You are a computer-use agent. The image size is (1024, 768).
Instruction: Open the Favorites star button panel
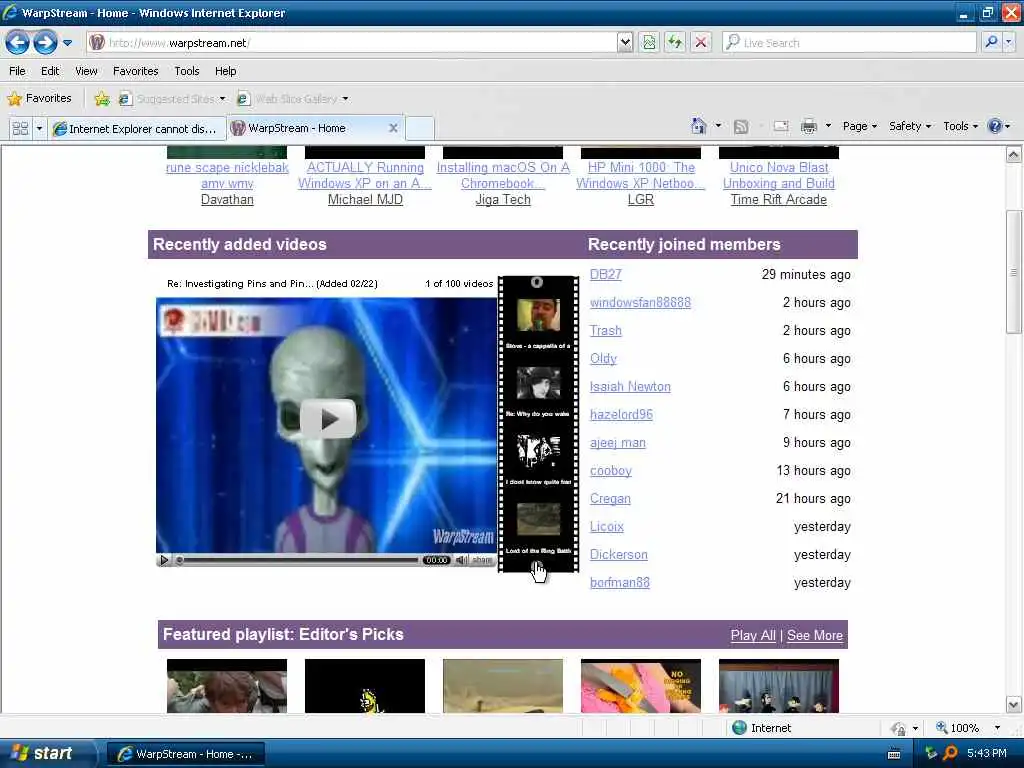click(x=39, y=99)
